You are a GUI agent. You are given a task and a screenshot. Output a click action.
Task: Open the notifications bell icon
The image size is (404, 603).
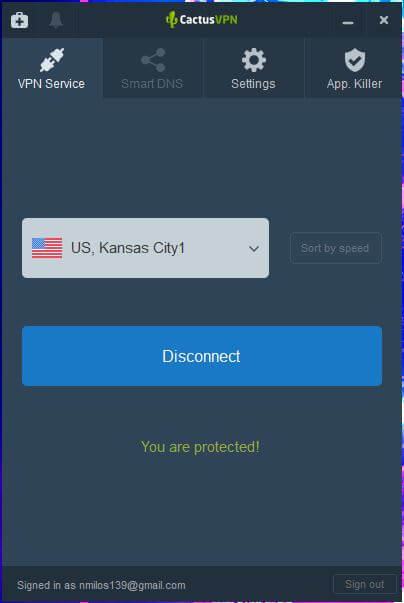(56, 20)
